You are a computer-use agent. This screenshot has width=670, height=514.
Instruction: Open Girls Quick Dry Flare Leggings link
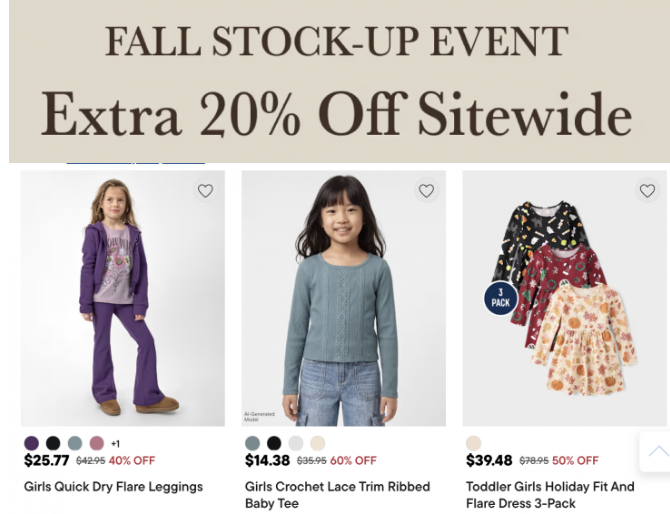(113, 487)
